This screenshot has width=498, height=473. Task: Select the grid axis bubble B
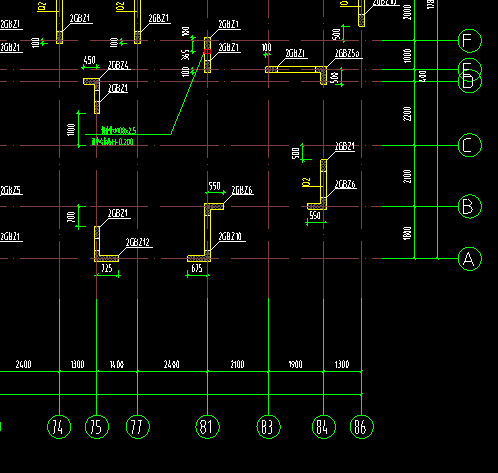click(x=470, y=206)
